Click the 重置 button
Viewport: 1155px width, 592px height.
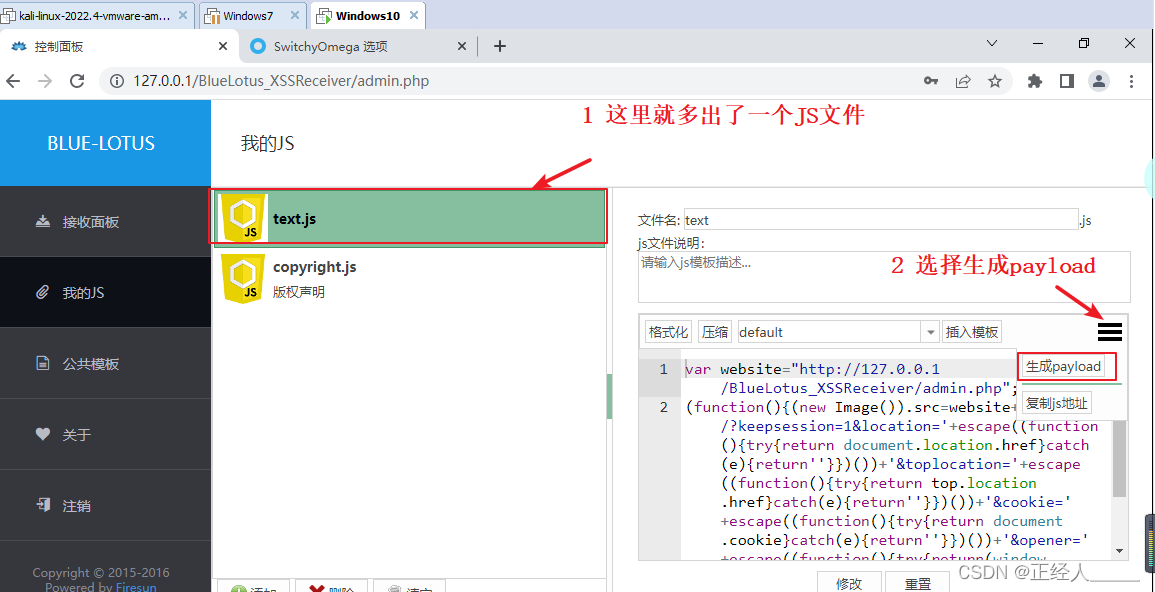coord(917,583)
